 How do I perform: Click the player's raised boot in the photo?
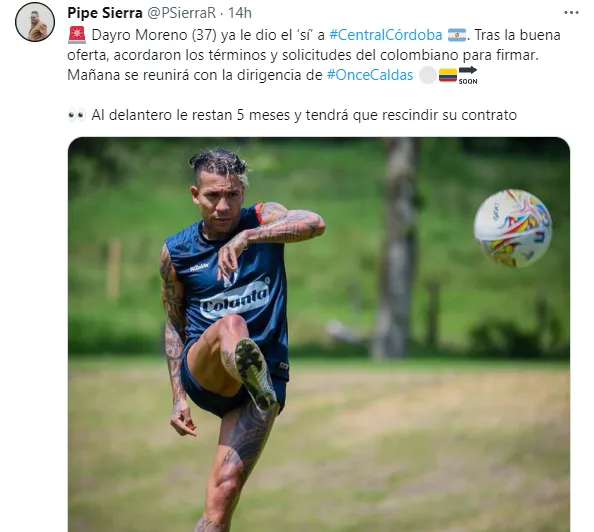pyautogui.click(x=255, y=372)
